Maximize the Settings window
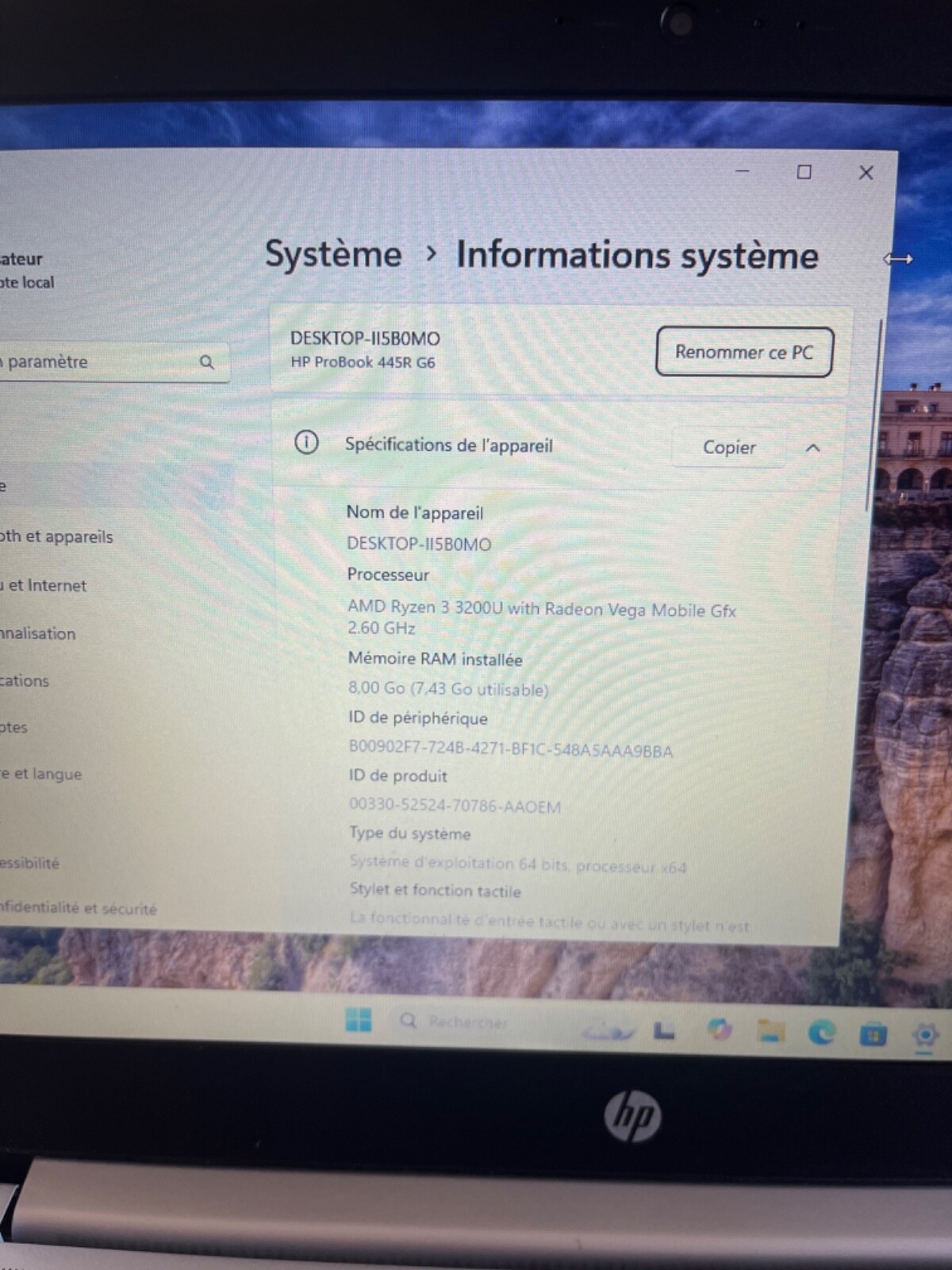Screen dimensions: 952x1270 click(x=804, y=172)
